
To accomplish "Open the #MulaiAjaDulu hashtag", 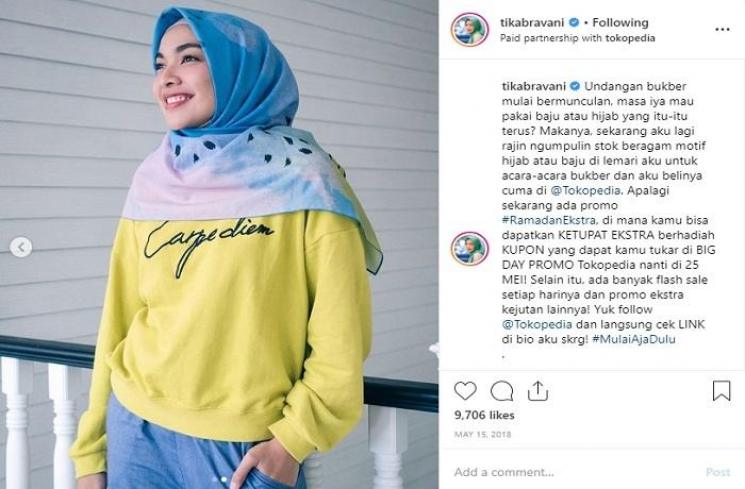I will coord(634,339).
